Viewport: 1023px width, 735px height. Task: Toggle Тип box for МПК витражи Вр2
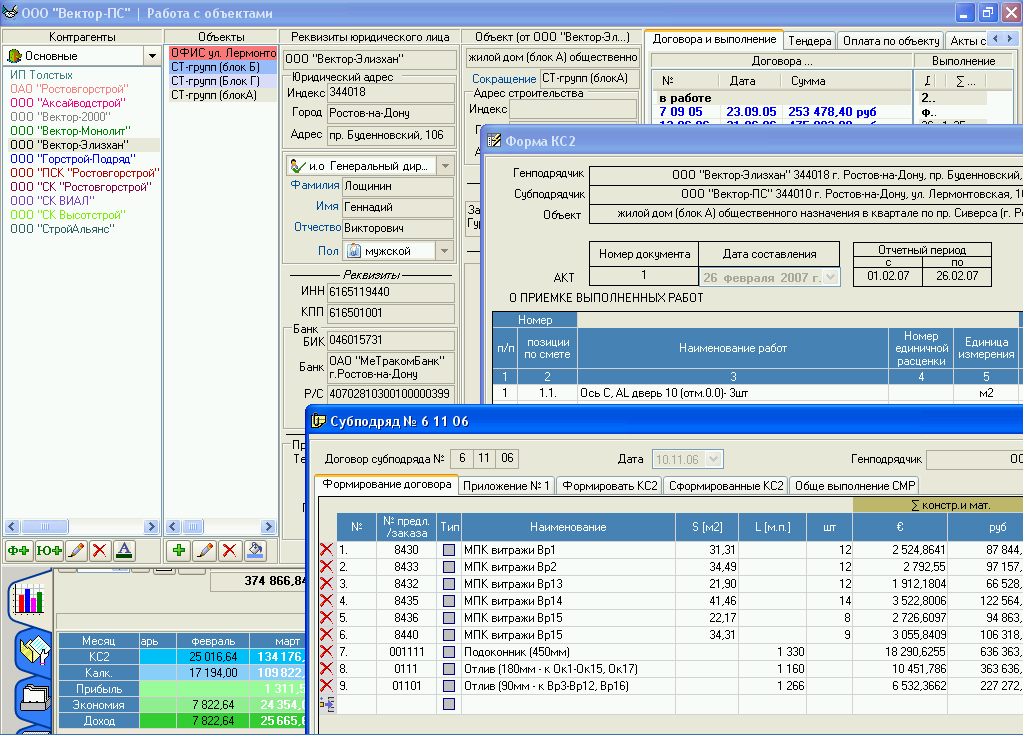point(449,567)
